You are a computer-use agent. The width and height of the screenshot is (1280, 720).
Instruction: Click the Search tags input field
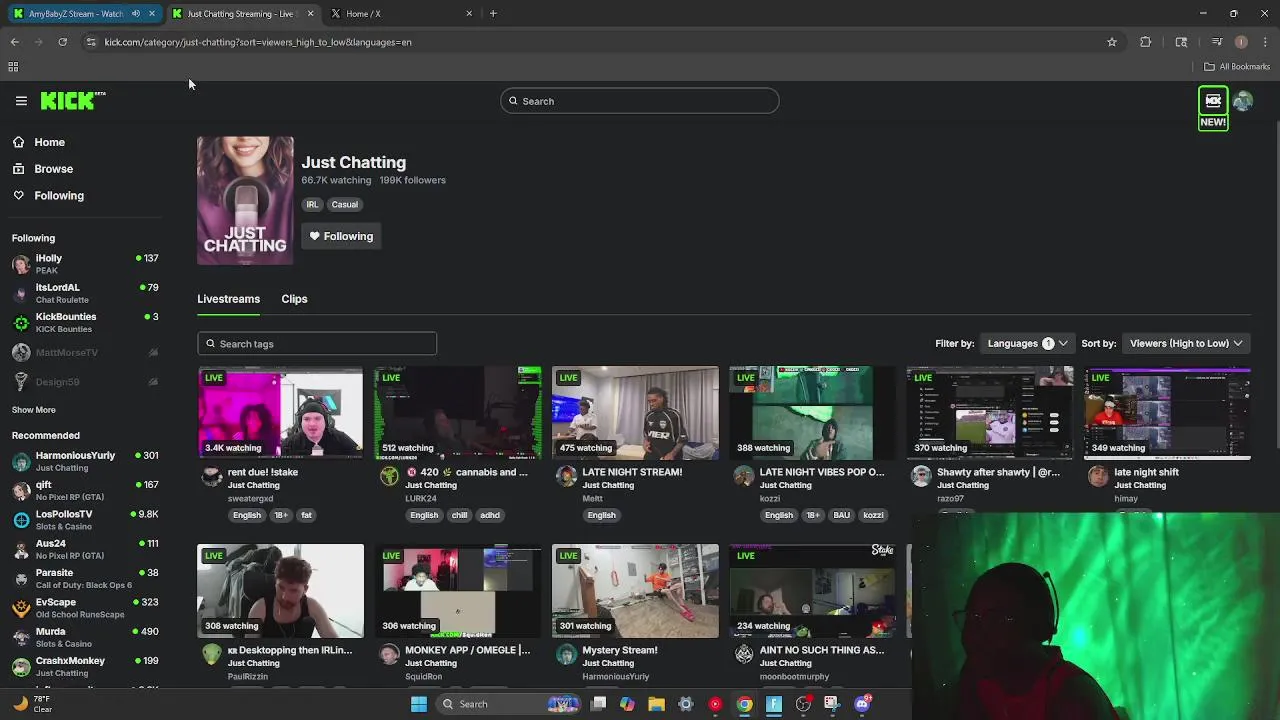[317, 344]
